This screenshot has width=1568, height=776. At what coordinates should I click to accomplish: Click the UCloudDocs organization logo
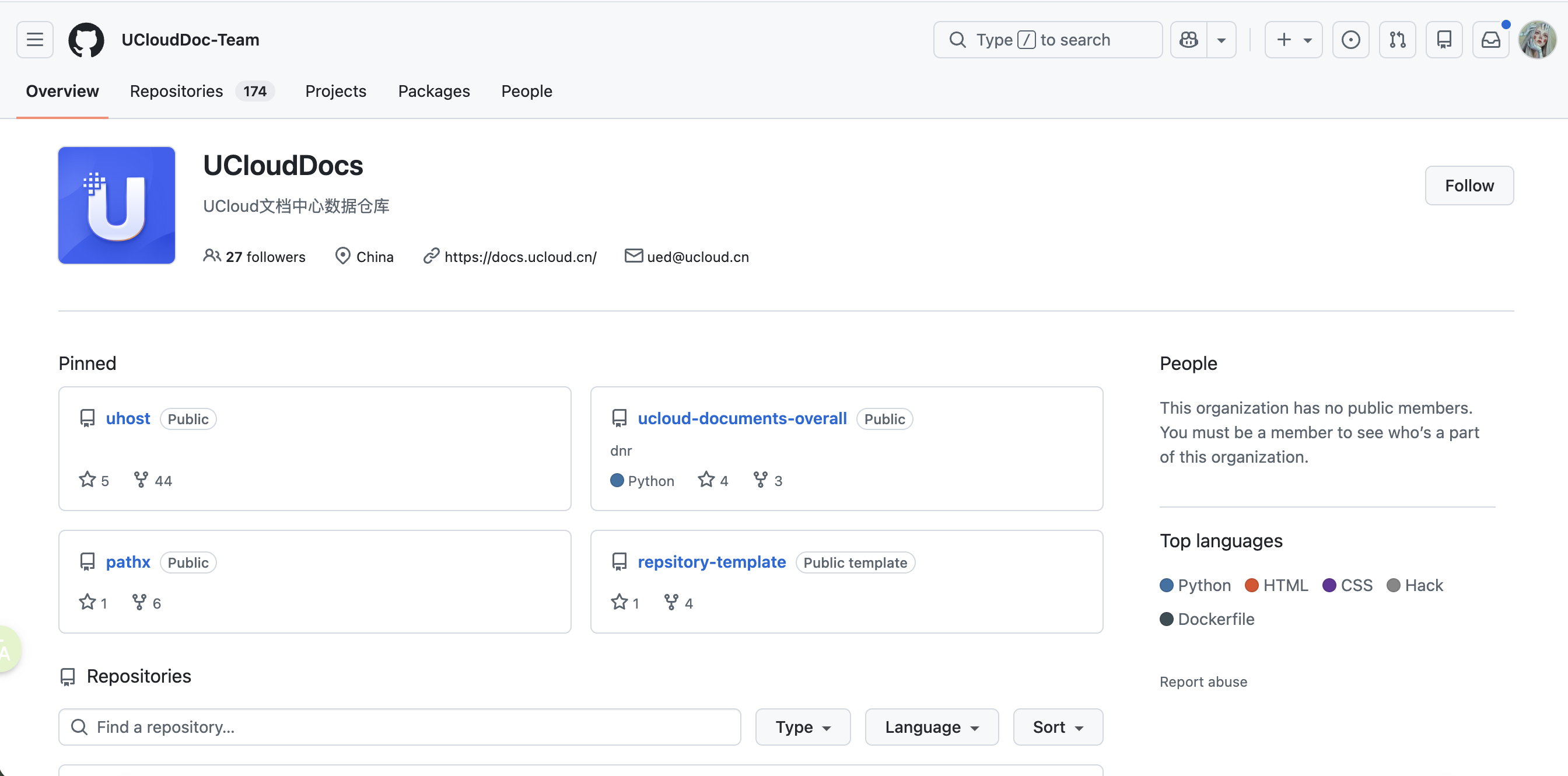[117, 205]
